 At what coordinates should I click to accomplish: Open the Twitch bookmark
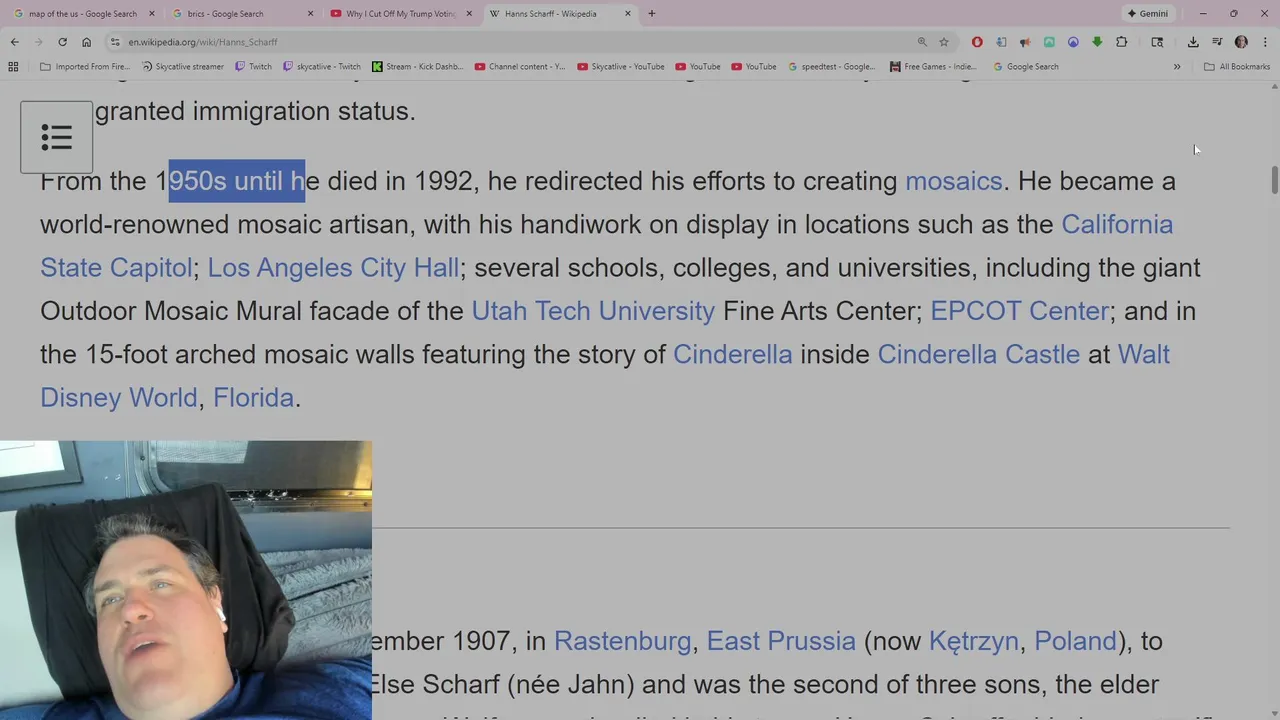click(254, 67)
